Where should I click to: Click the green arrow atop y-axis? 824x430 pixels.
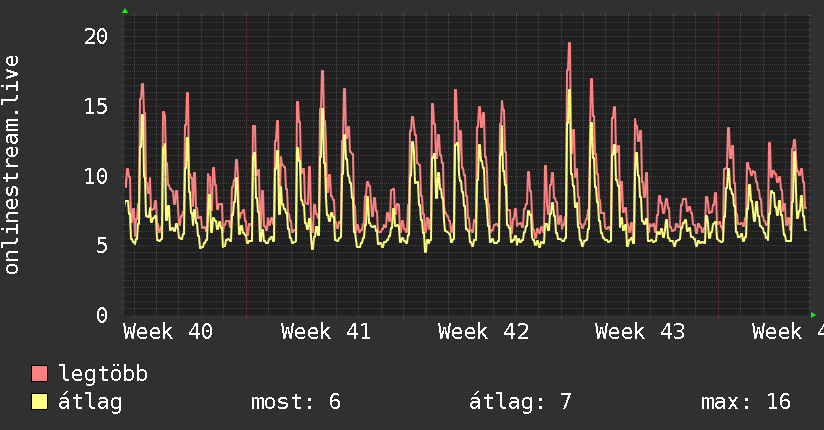(x=125, y=11)
